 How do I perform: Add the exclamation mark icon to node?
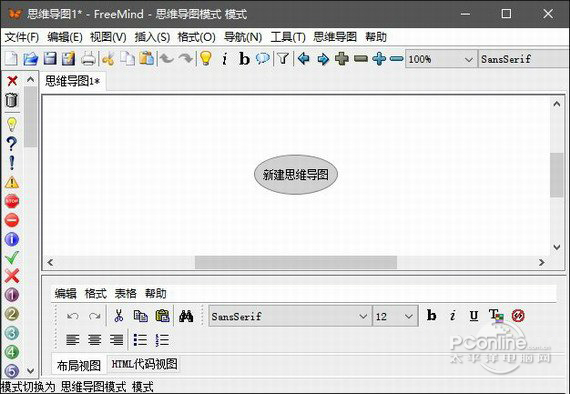[12, 162]
